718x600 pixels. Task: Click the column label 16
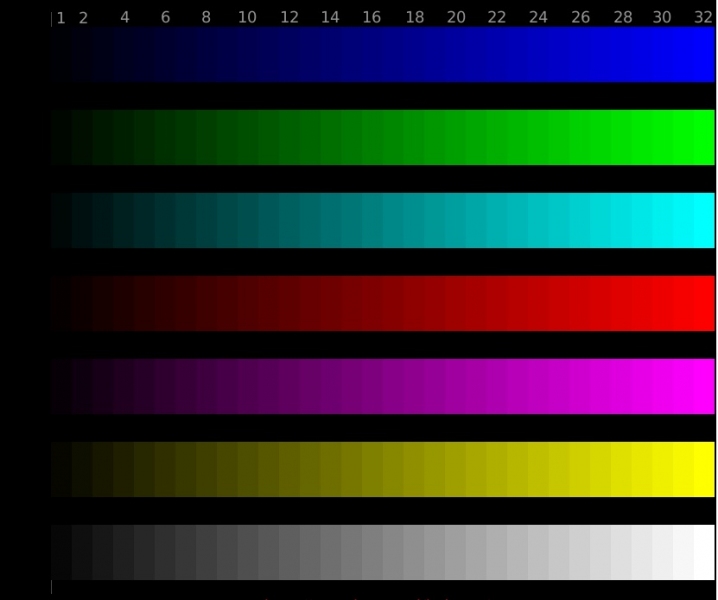pos(371,17)
